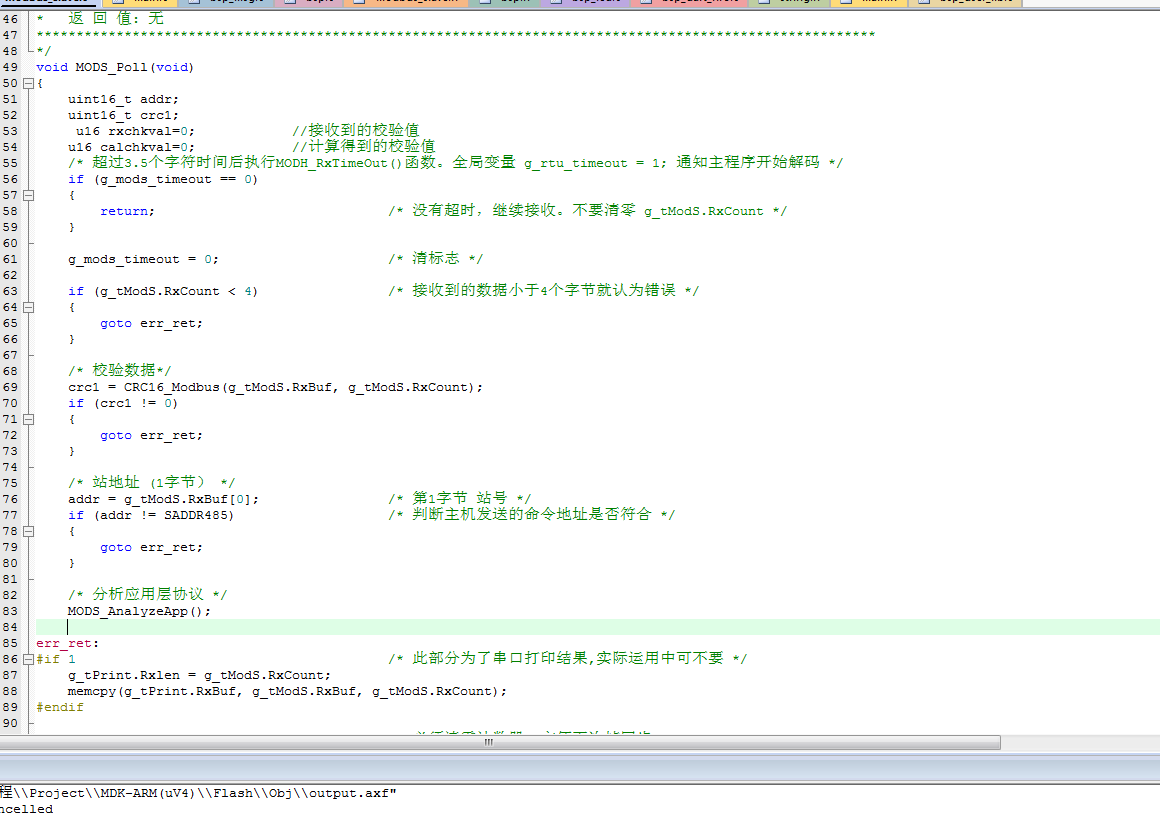Click on 'u16 calchkval=0;' statement
The image size is (1160, 815).
(131, 147)
